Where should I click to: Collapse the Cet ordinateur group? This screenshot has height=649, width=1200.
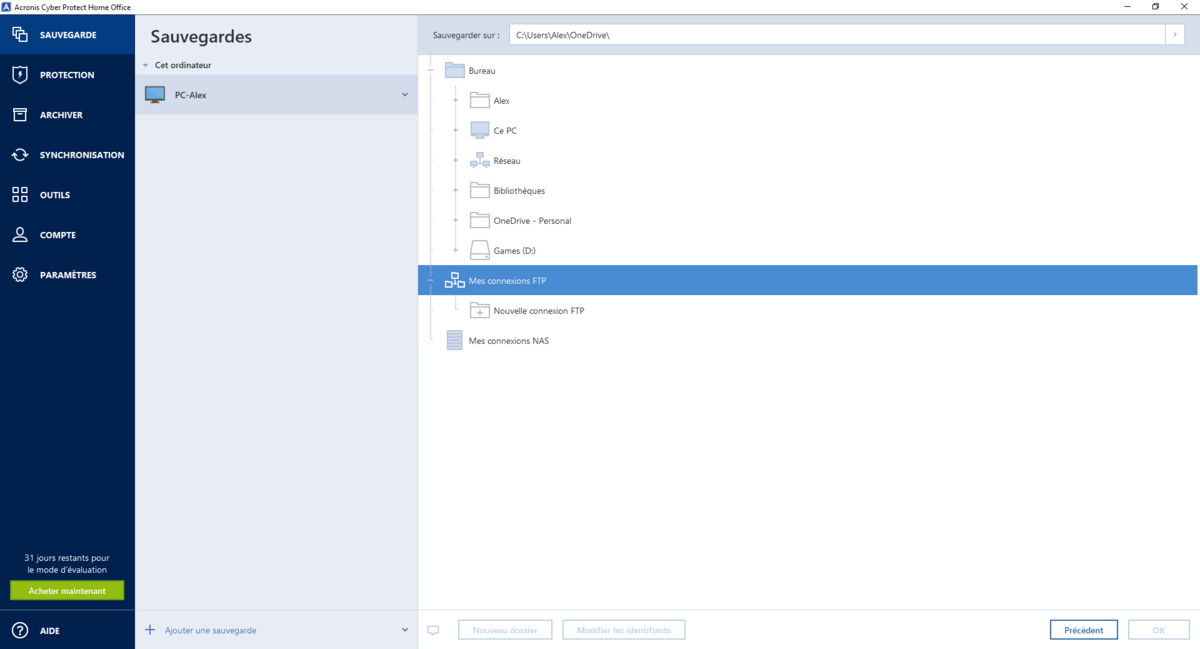(145, 65)
